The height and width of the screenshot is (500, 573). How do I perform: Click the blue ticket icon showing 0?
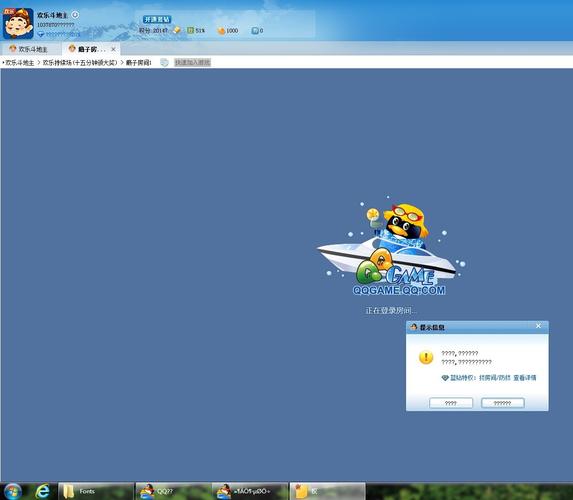click(x=255, y=31)
